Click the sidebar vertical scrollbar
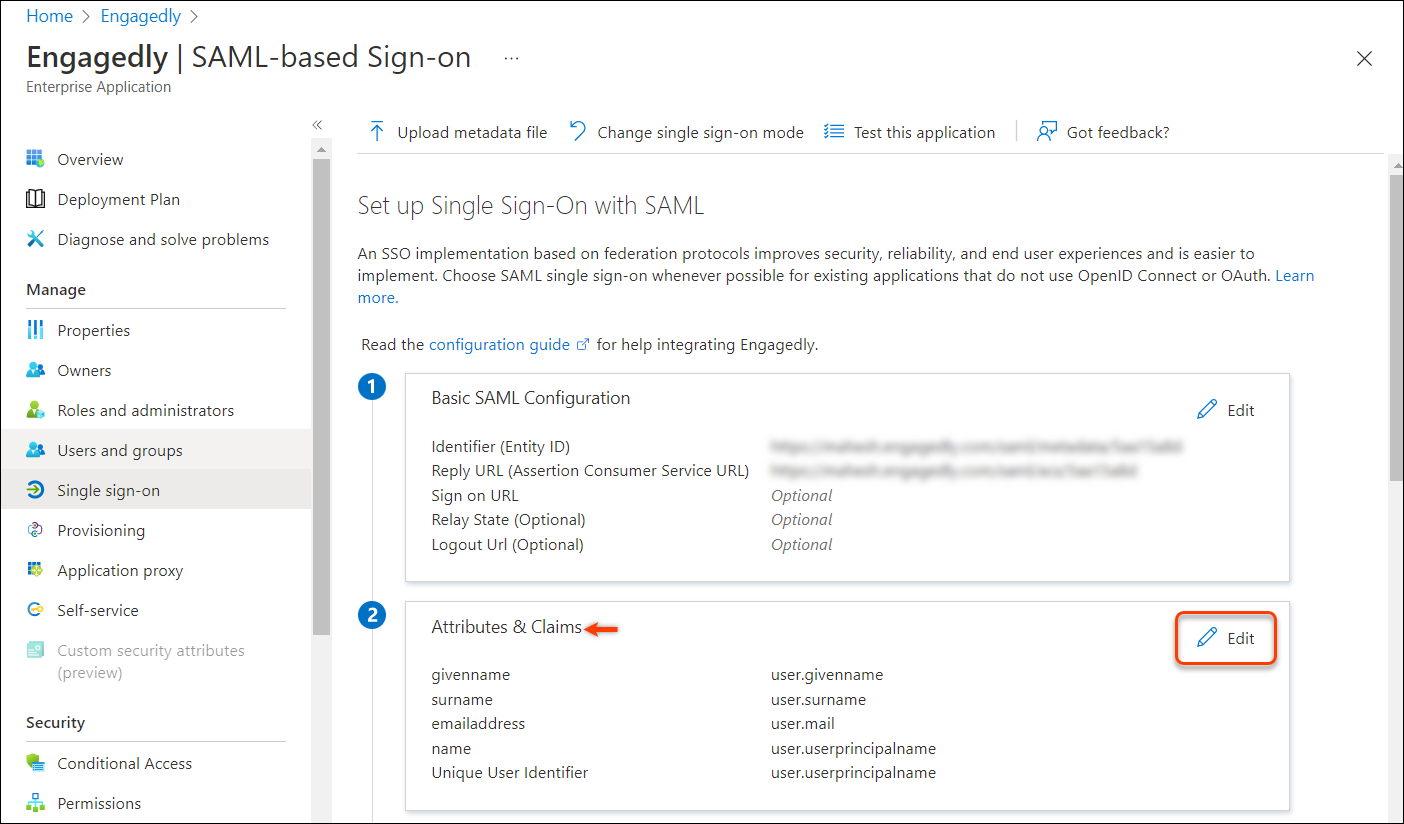Viewport: 1404px width, 824px height. [321, 397]
